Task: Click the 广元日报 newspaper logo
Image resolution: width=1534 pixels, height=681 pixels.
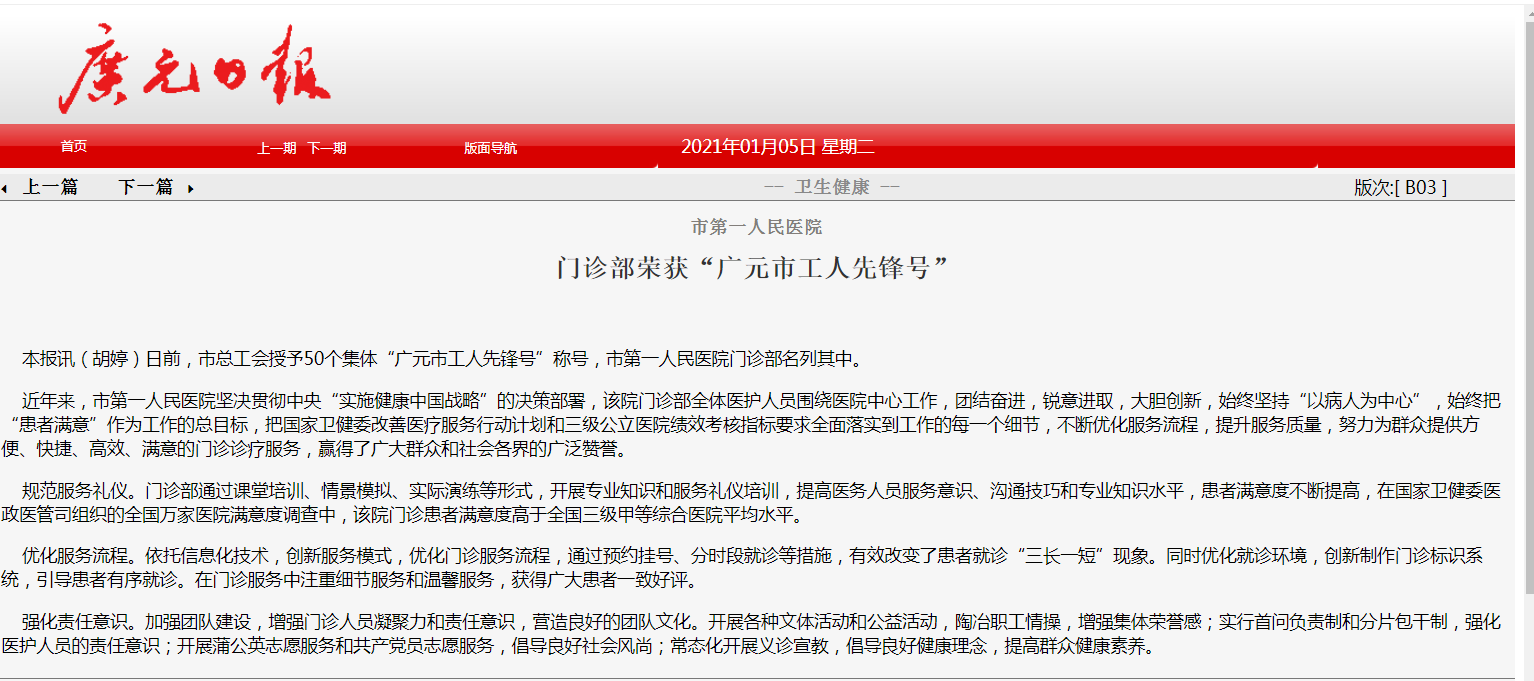Action: pos(195,70)
